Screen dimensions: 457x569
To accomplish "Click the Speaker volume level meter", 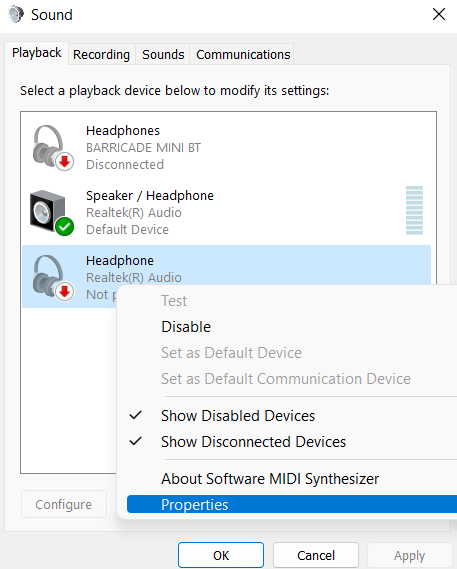I will [x=414, y=210].
